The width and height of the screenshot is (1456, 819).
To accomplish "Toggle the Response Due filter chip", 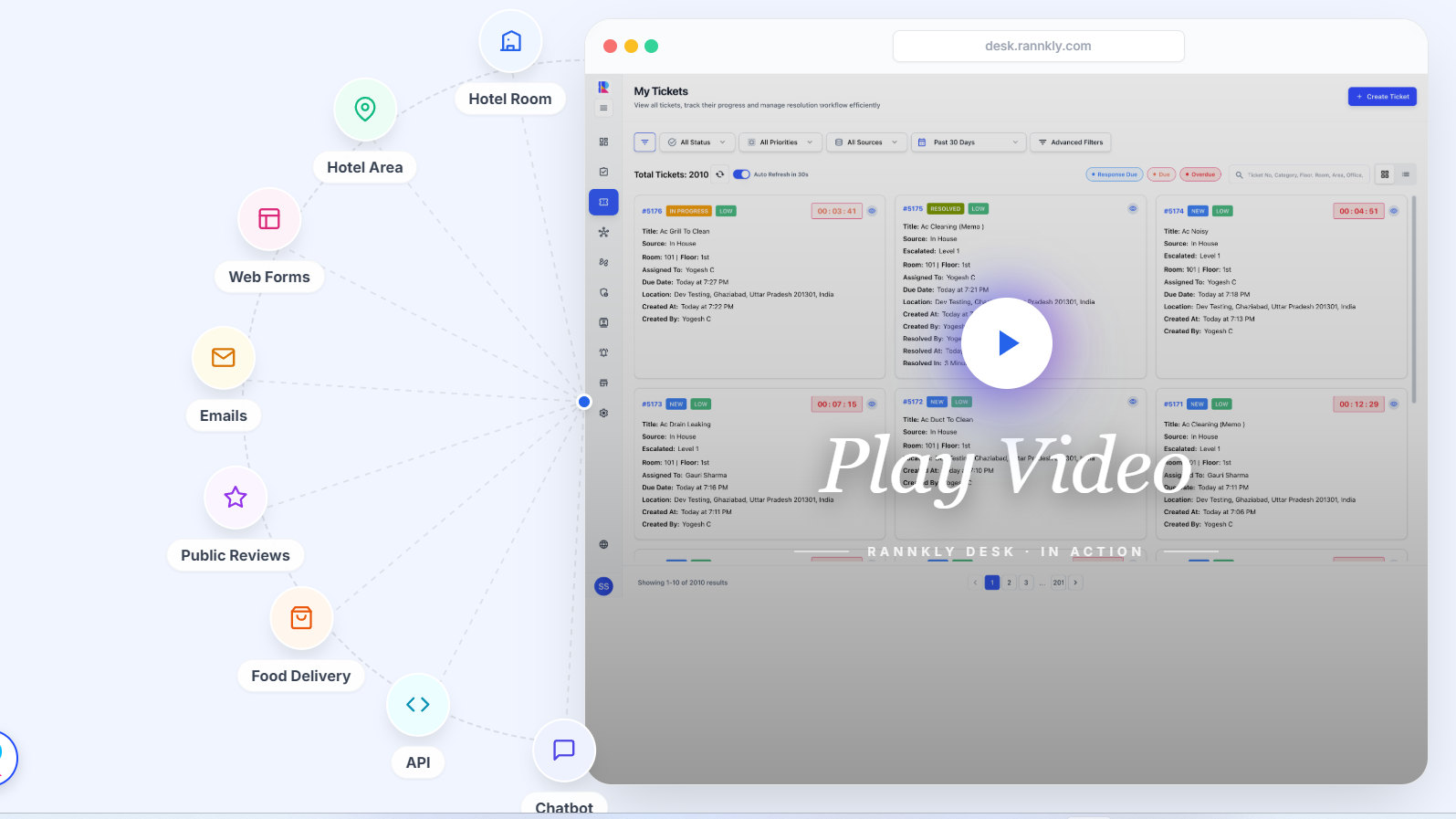I will 1115,174.
